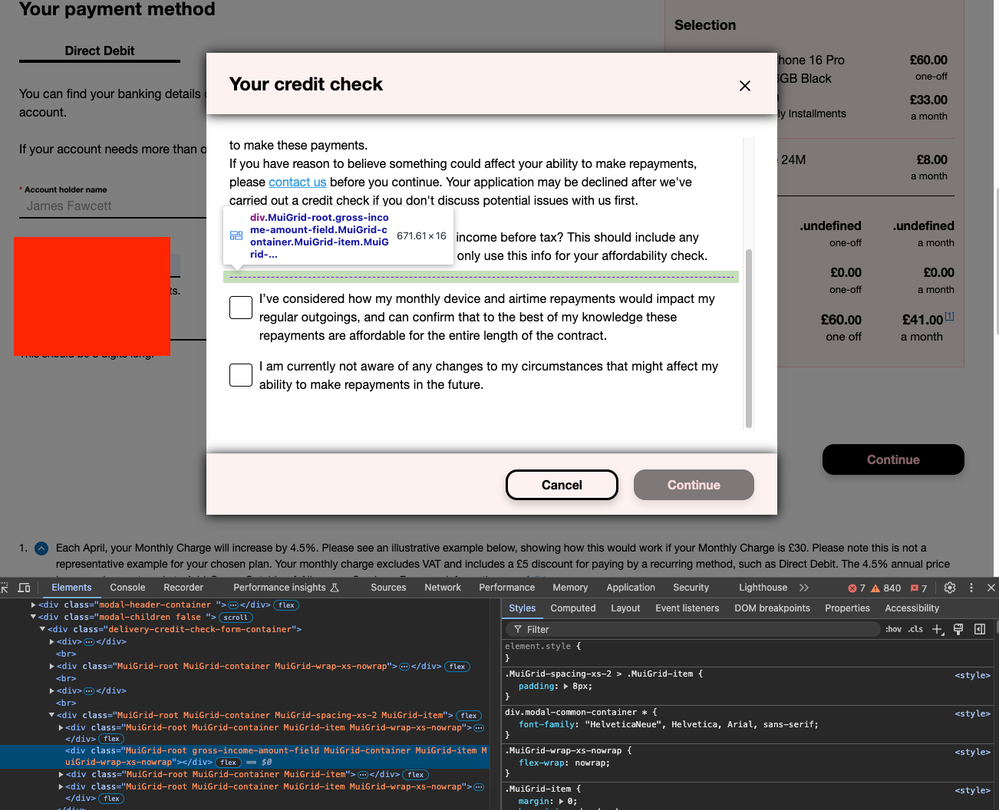The width and height of the screenshot is (999, 810).
Task: Tick the no changes to circumstances checkbox
Action: [240, 375]
